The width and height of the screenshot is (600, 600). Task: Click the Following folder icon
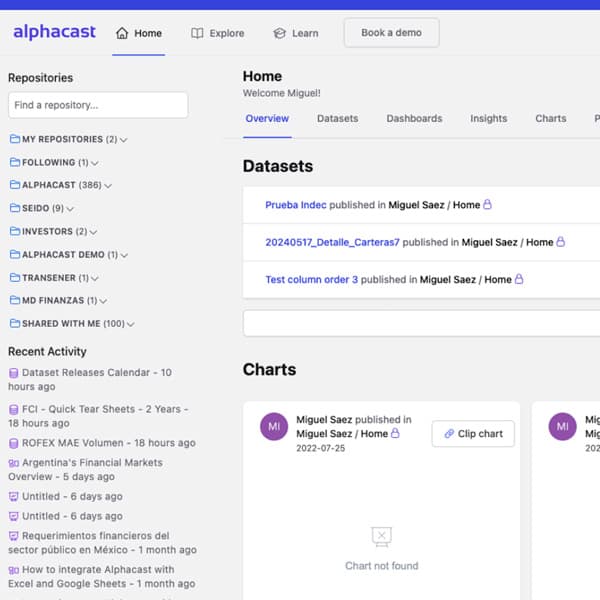click(x=15, y=162)
